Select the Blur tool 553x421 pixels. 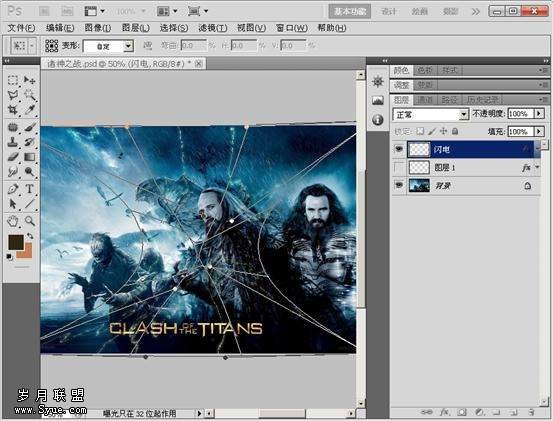pyautogui.click(x=13, y=172)
